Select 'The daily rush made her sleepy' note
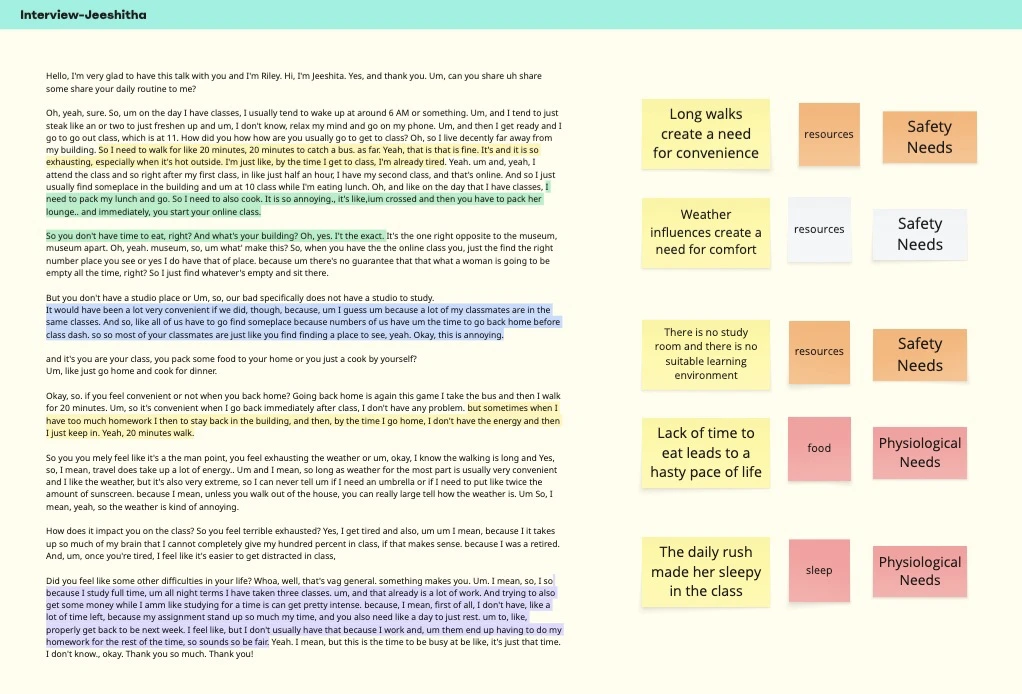The height and width of the screenshot is (694, 1022). [x=705, y=571]
